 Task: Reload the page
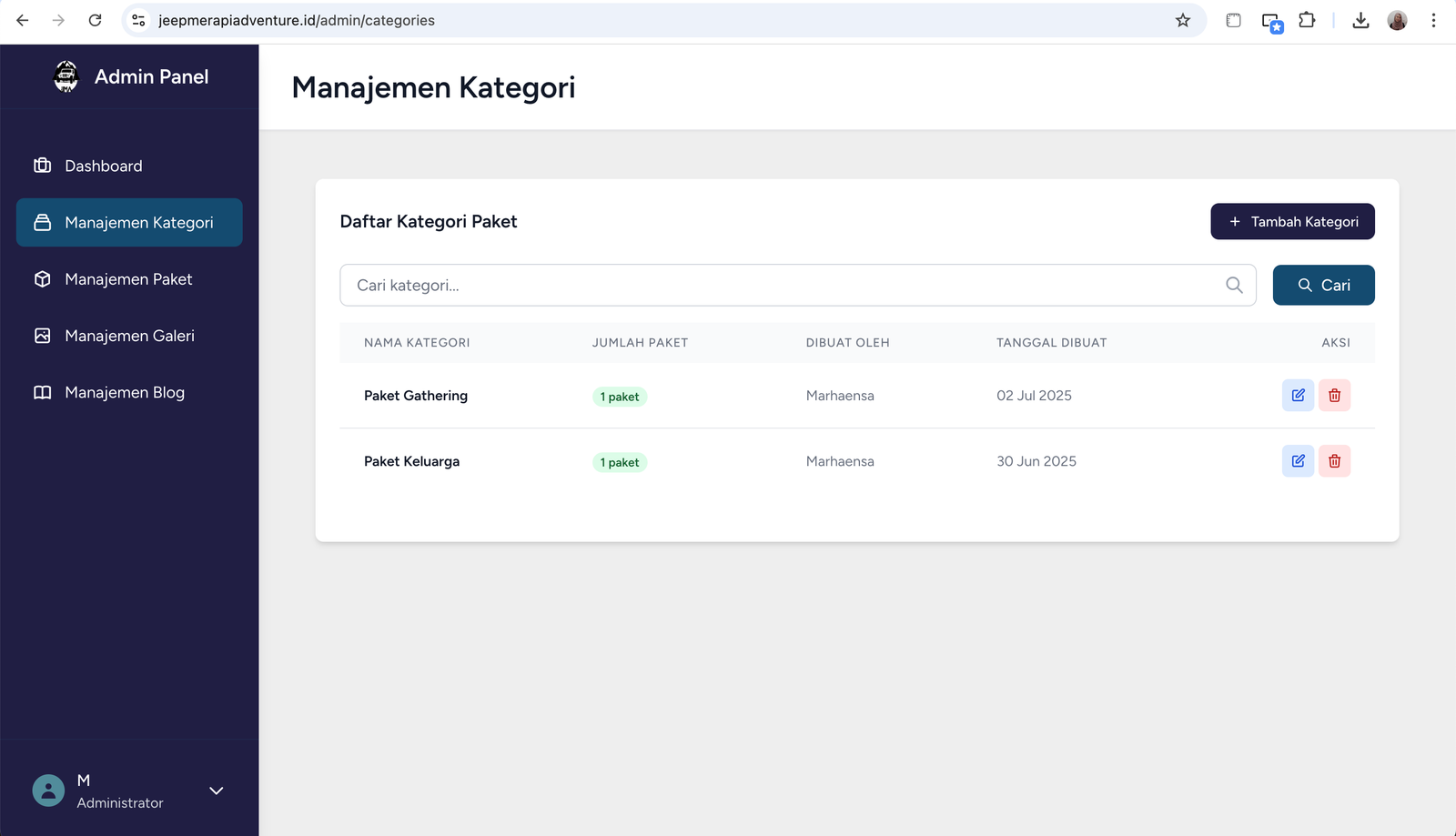pos(95,20)
